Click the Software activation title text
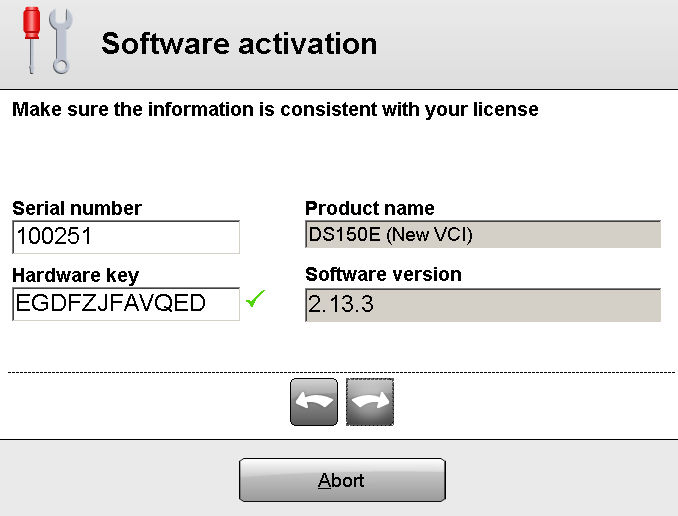 pyautogui.click(x=239, y=44)
